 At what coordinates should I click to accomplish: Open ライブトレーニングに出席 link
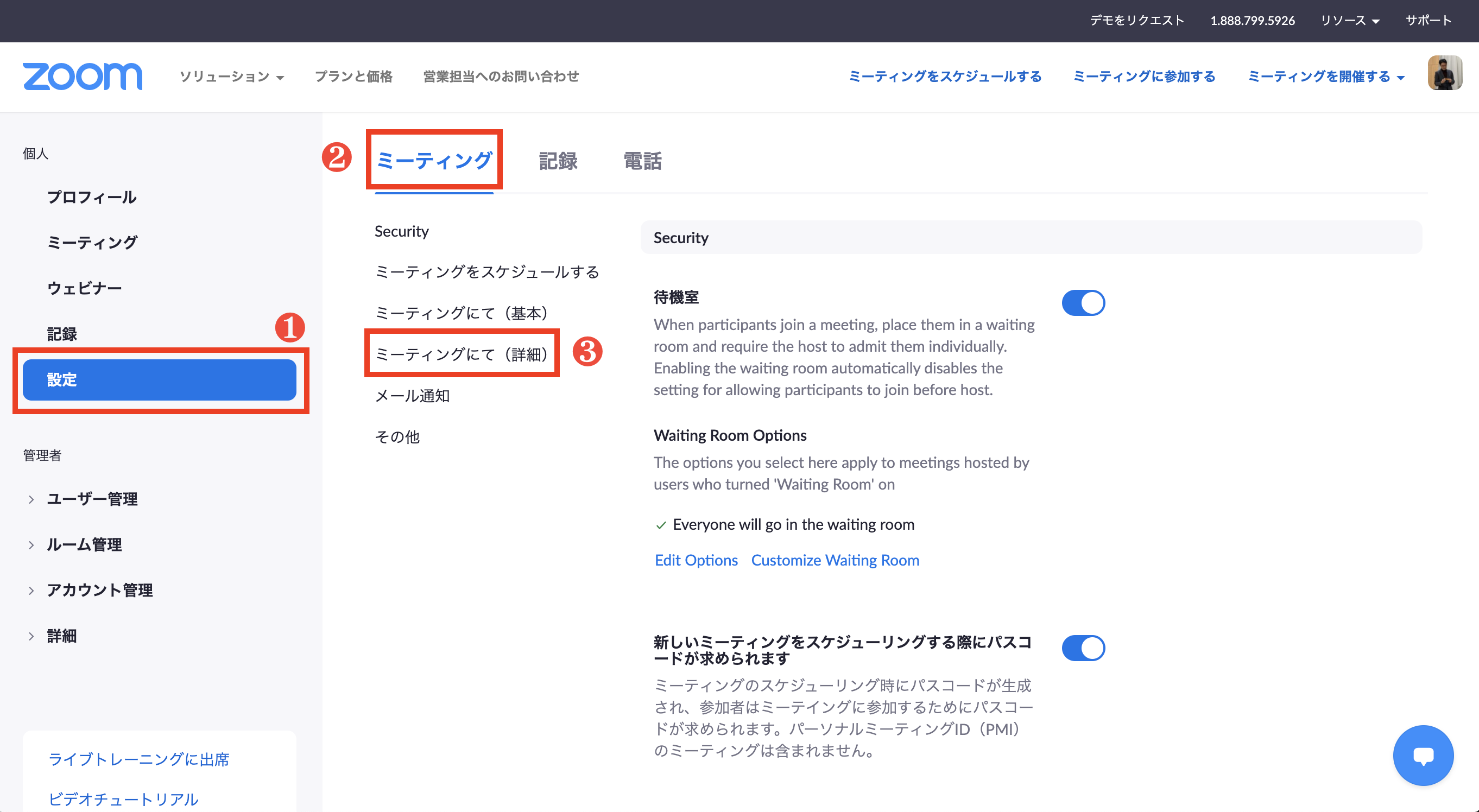click(x=139, y=759)
